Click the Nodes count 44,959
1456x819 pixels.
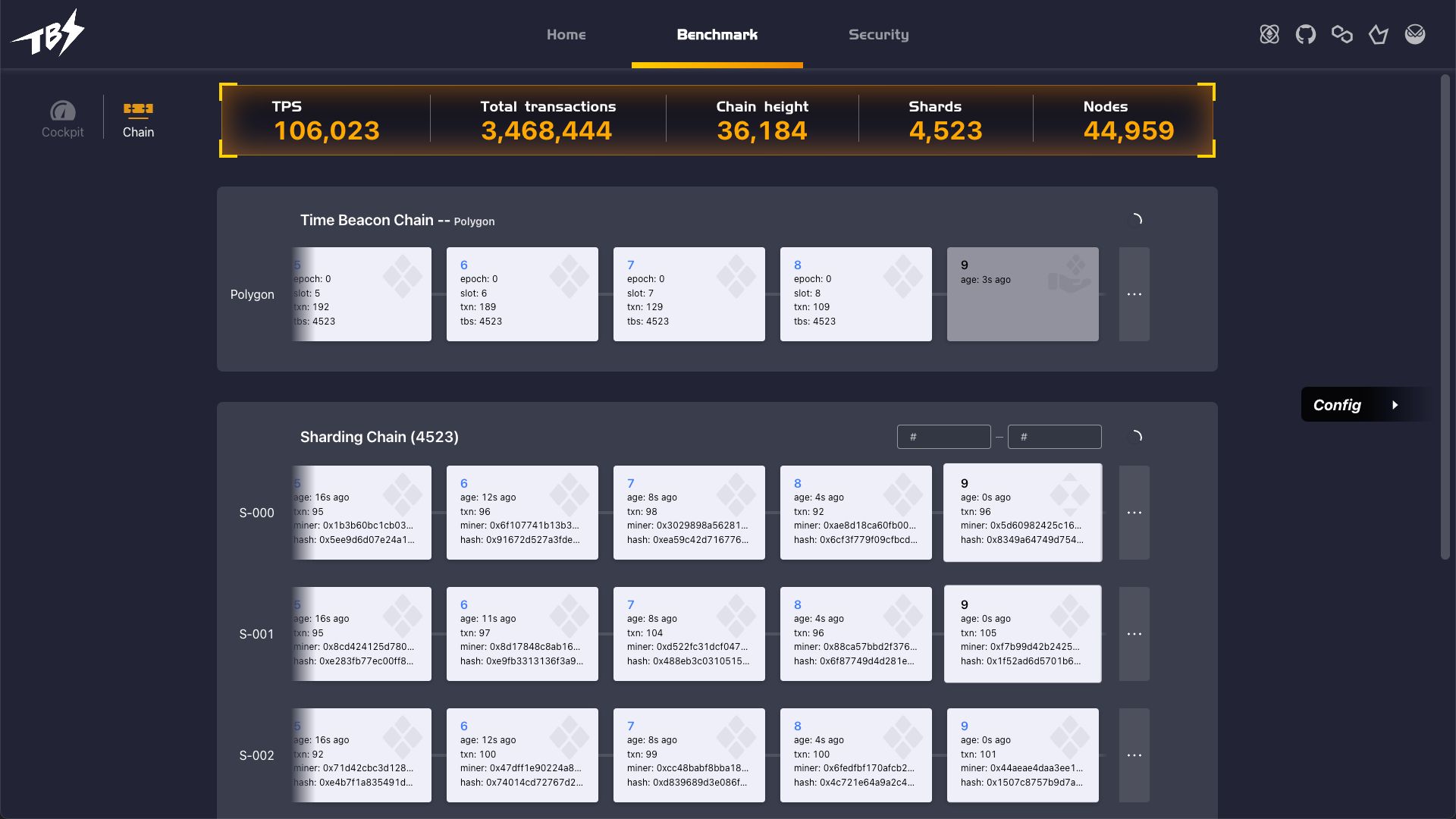[1129, 130]
